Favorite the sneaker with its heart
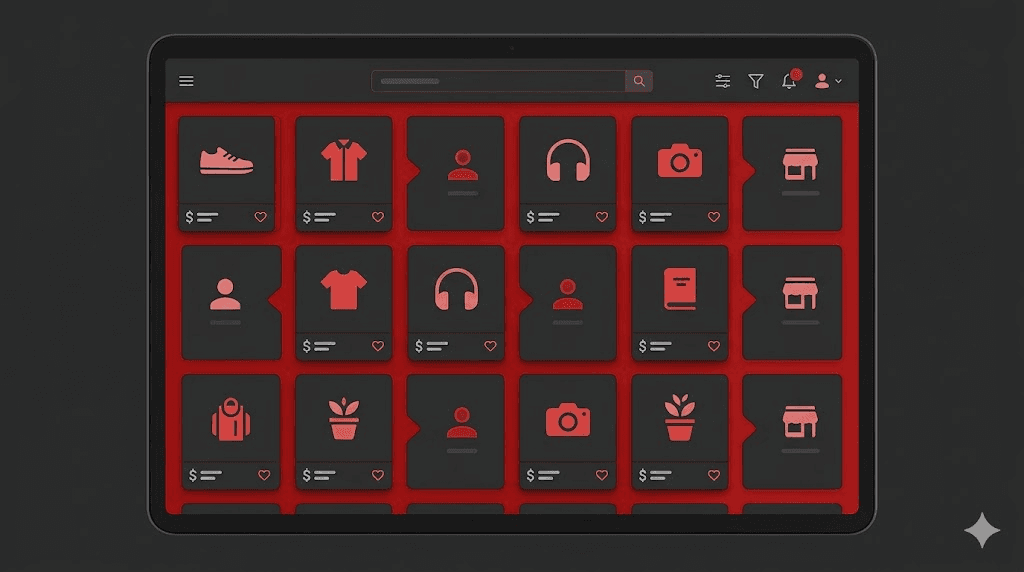The height and width of the screenshot is (572, 1024). (x=261, y=217)
